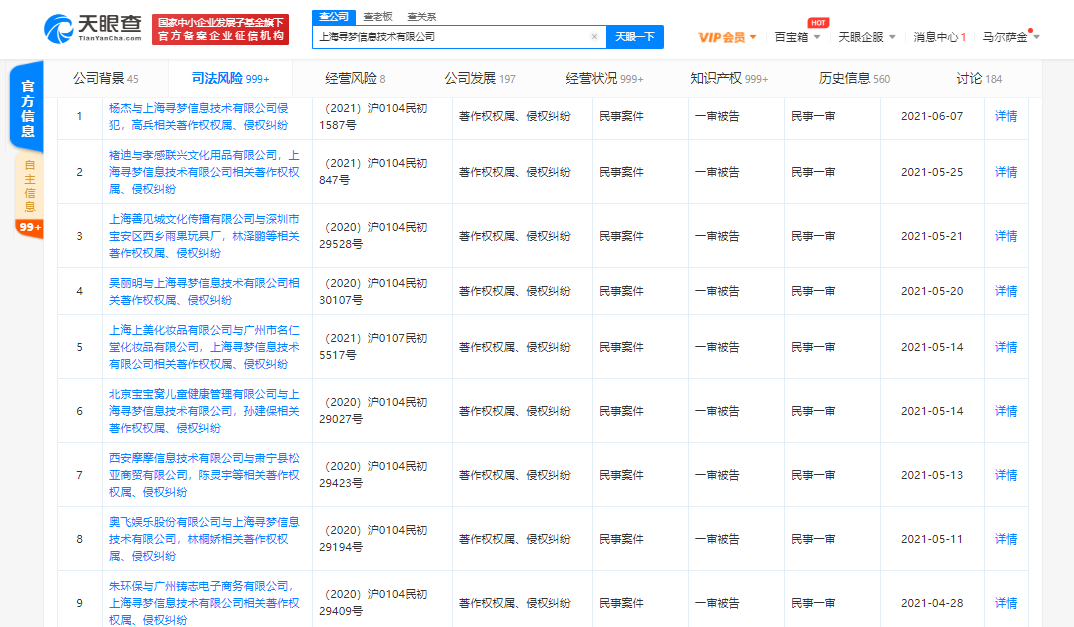Click 详情 for the 2021-06-07 case
1074x627 pixels.
pyautogui.click(x=1006, y=116)
